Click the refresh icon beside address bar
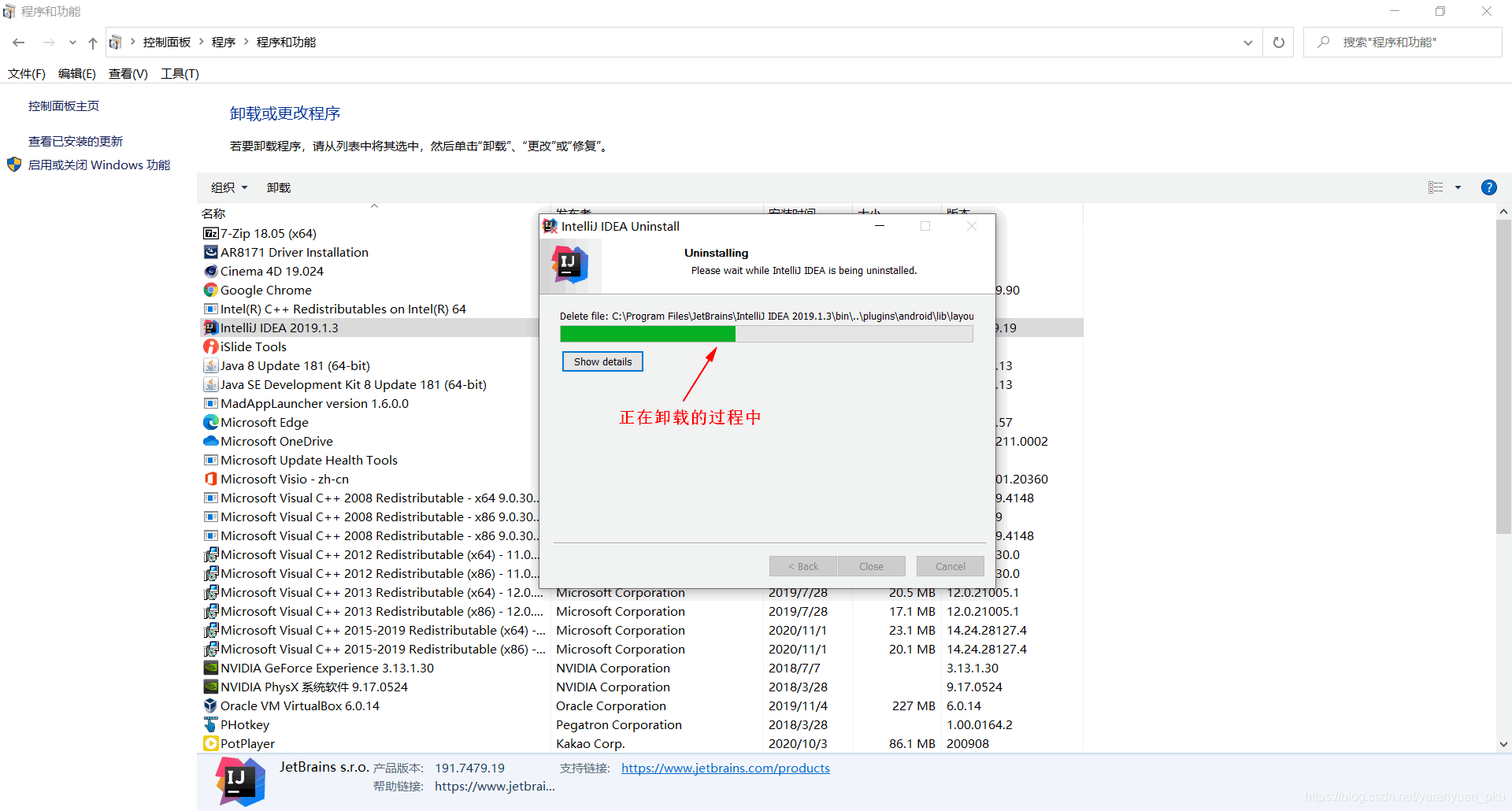 (1279, 43)
